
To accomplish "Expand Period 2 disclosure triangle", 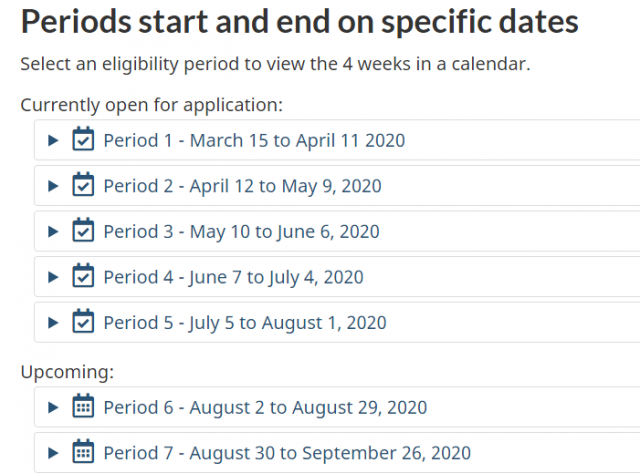I will tap(53, 186).
